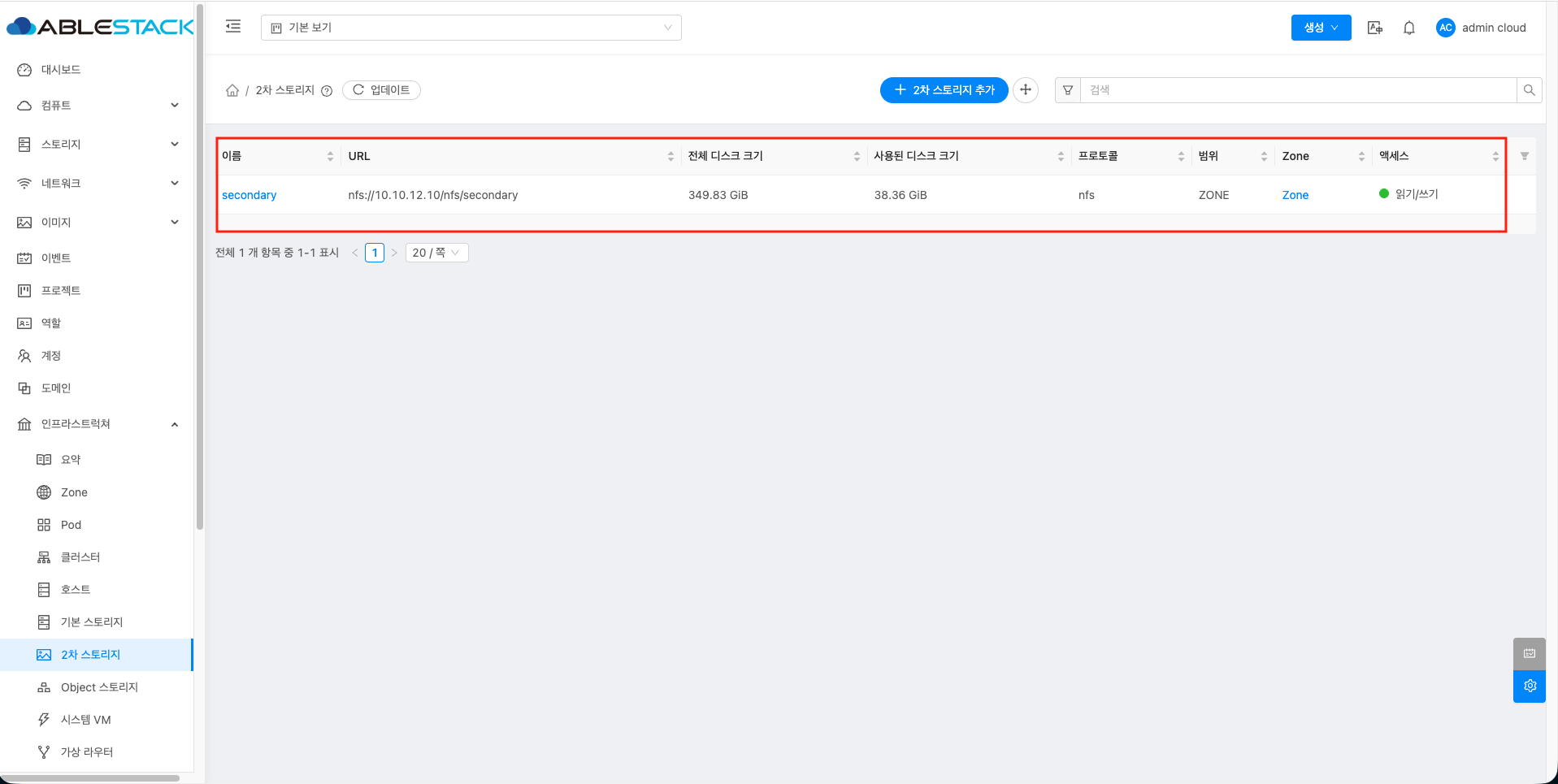The image size is (1558, 784).
Task: Go to previous page arrow
Action: pyautogui.click(x=355, y=253)
